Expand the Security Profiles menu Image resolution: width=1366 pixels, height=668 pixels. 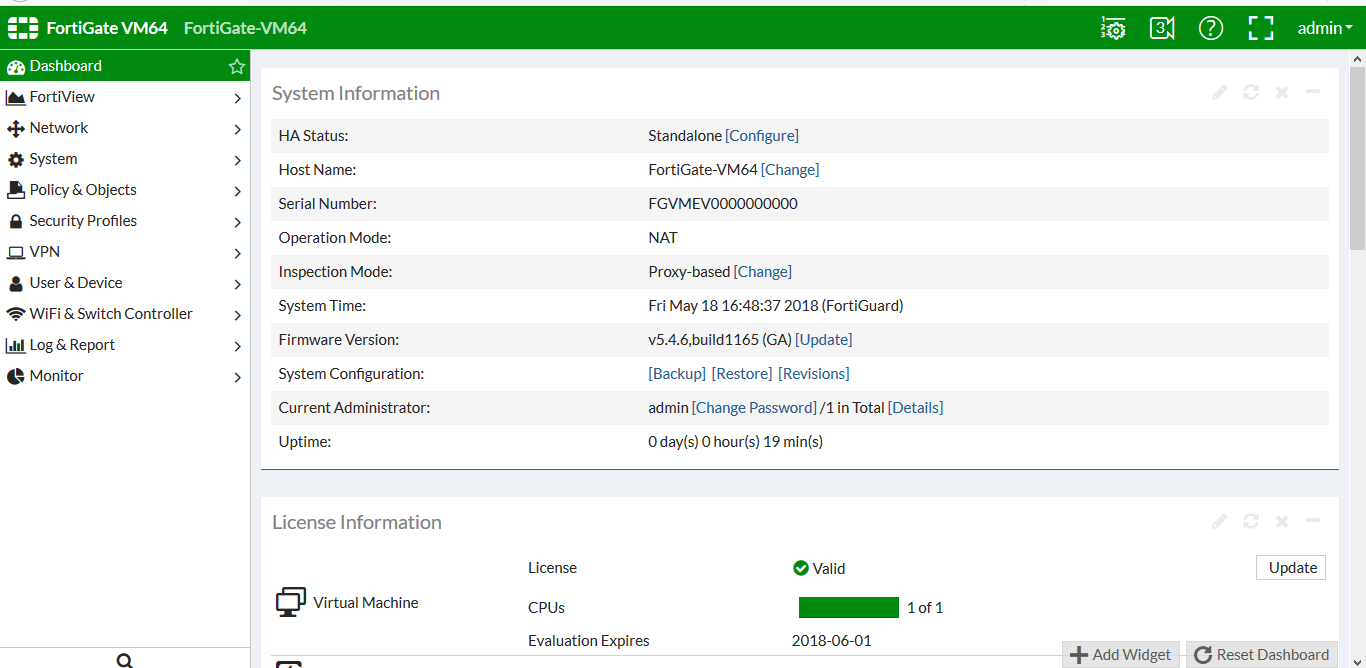pos(237,222)
